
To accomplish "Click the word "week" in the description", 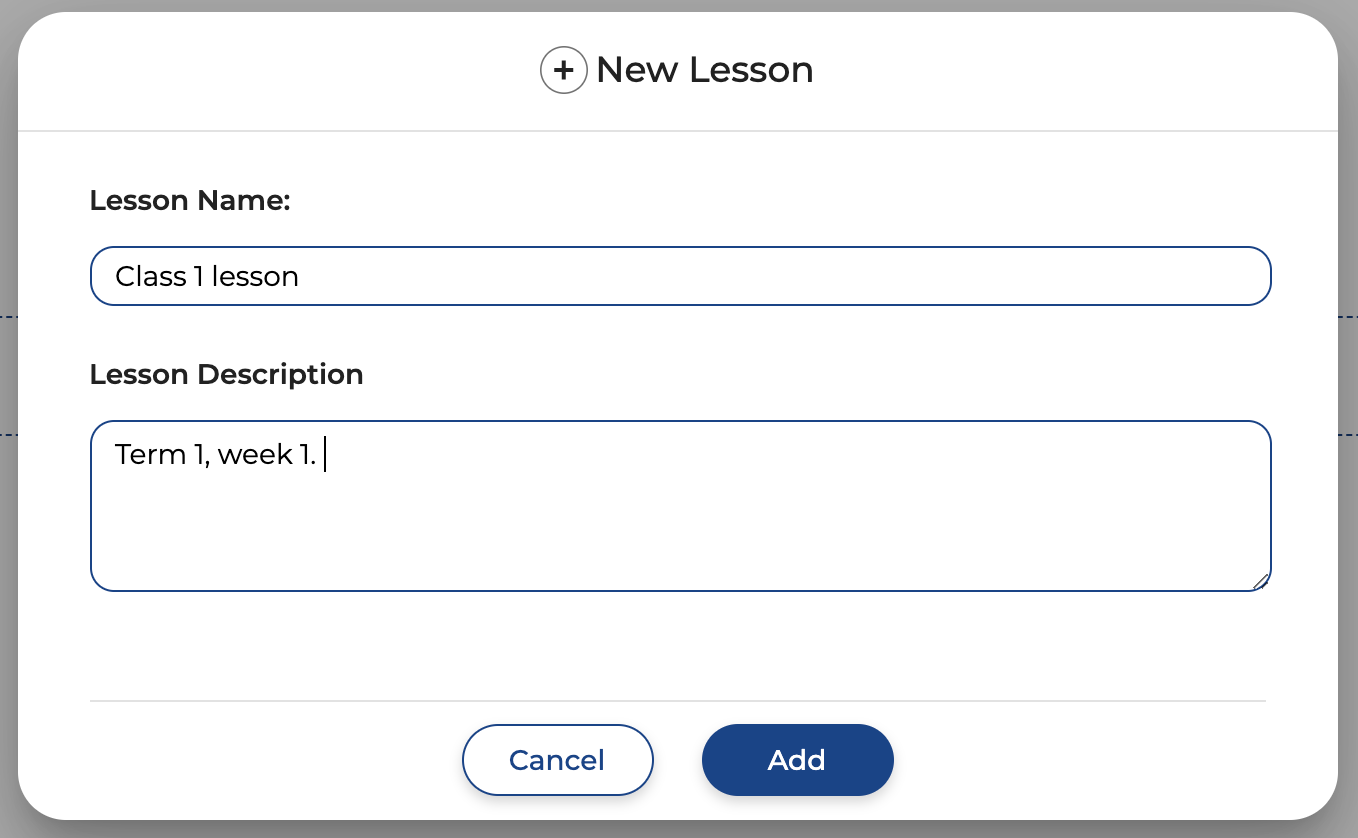I will (x=255, y=455).
